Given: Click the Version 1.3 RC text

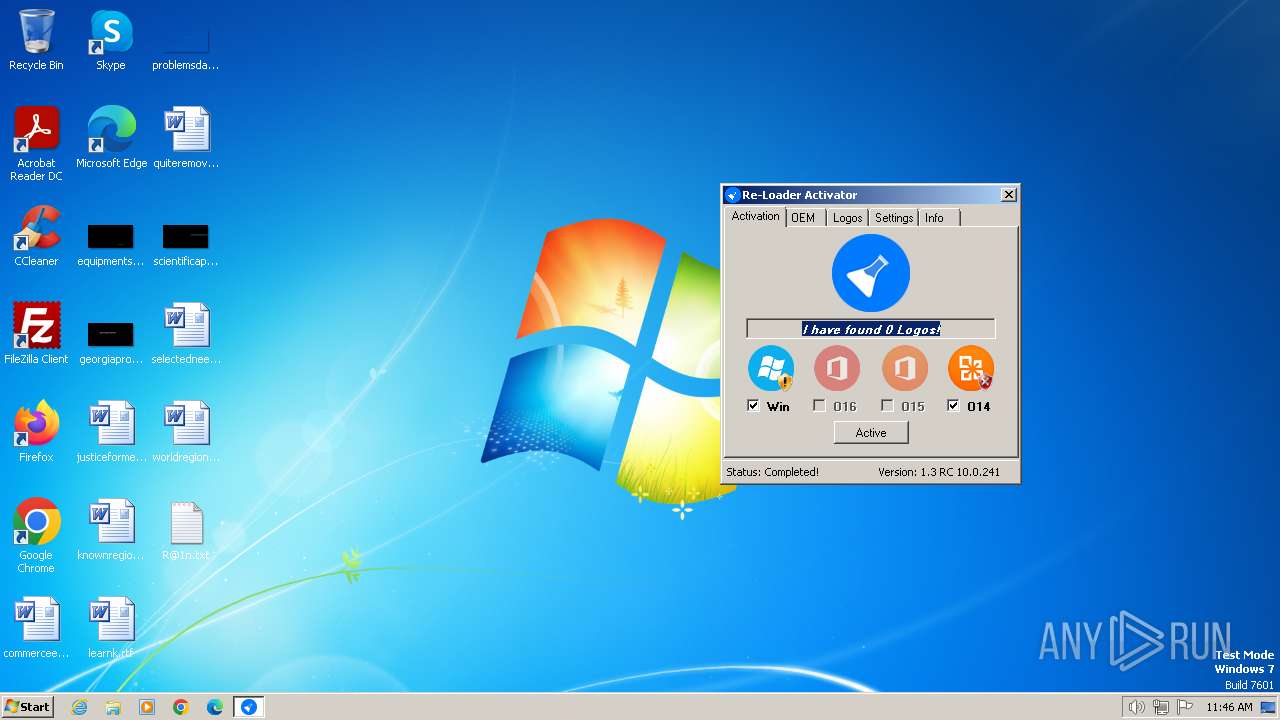Looking at the screenshot, I should pos(939,472).
